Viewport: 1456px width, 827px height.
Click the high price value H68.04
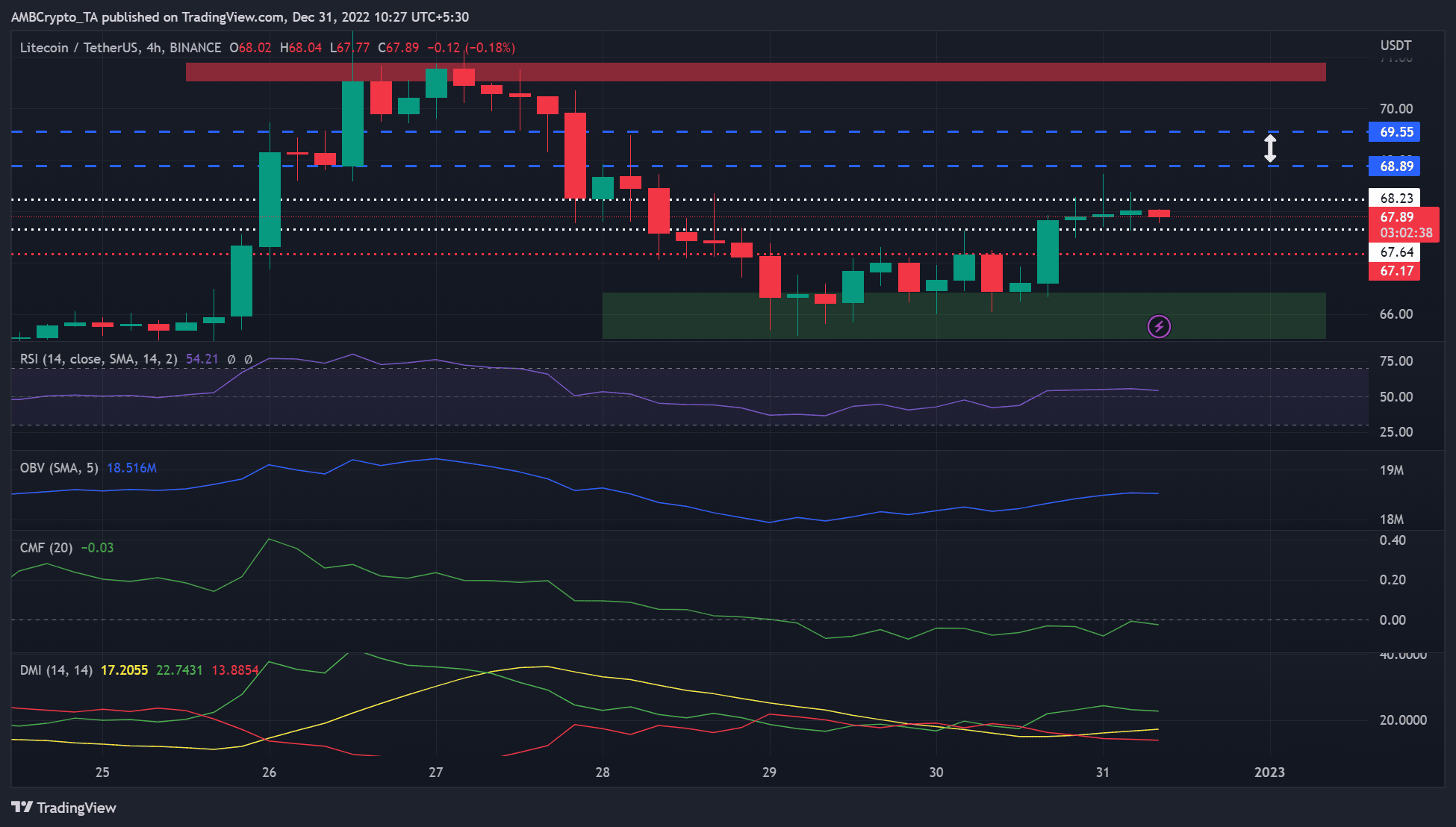click(x=301, y=48)
